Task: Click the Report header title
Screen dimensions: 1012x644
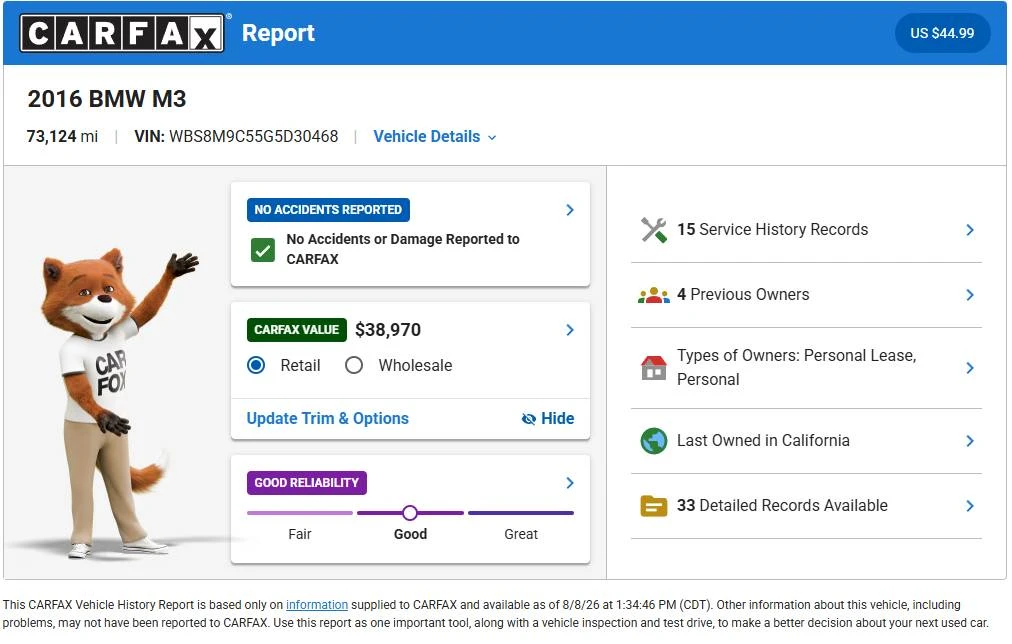Action: click(x=278, y=33)
